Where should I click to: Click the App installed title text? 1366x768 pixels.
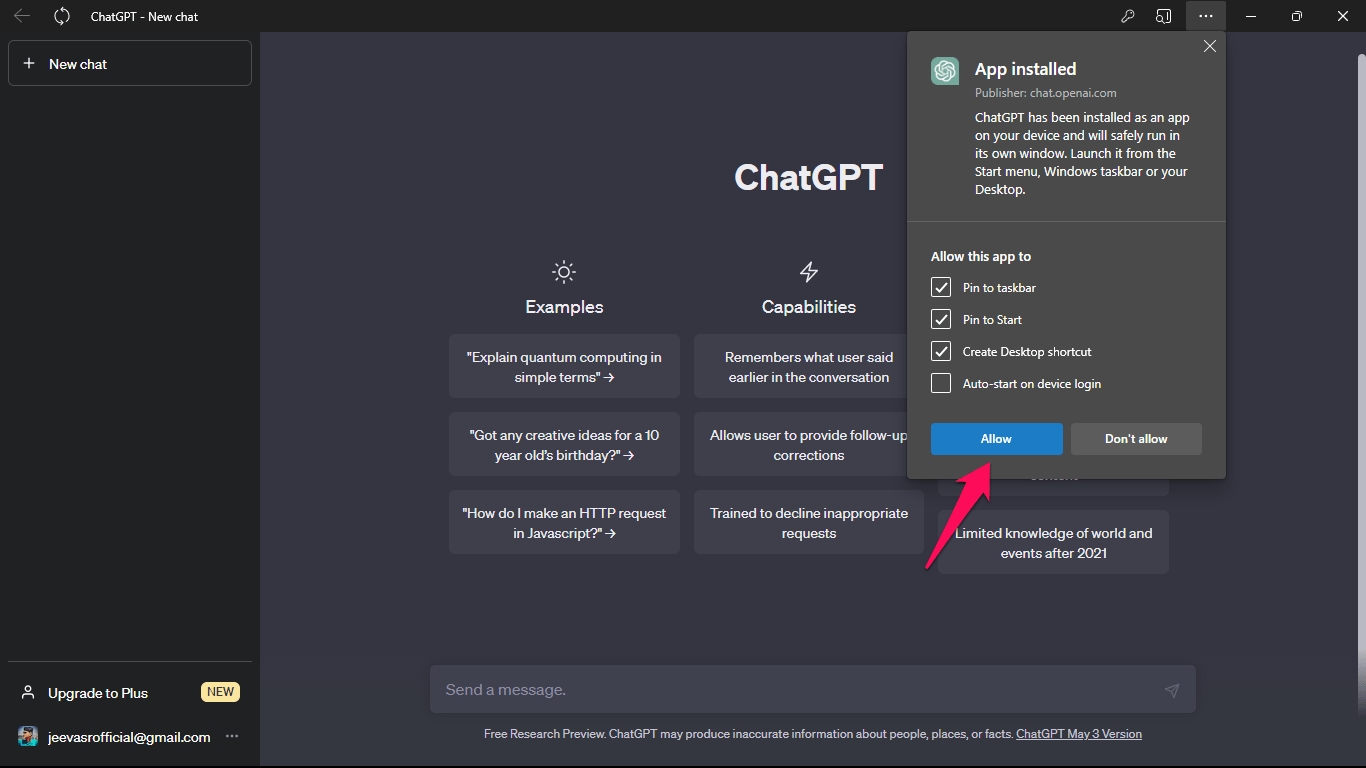click(1026, 69)
